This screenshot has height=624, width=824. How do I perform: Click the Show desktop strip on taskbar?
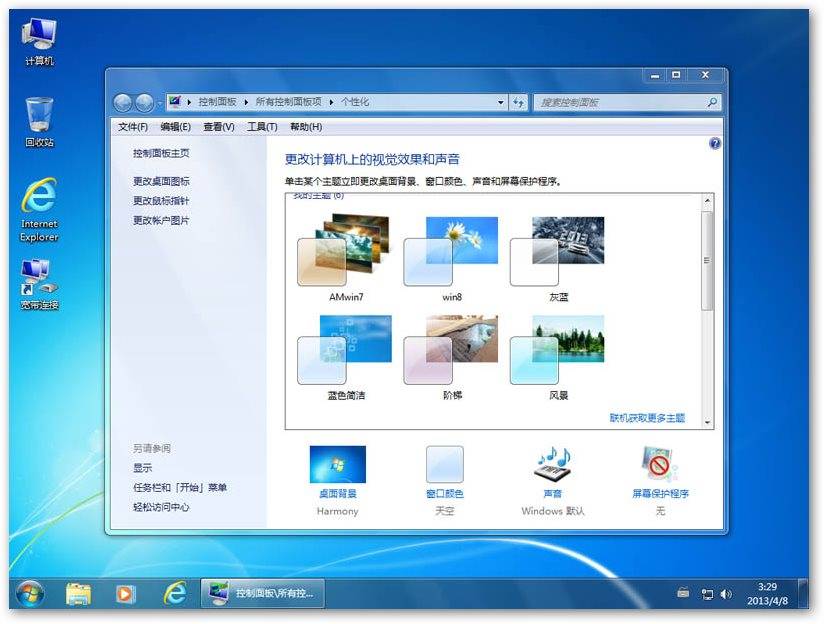pyautogui.click(x=803, y=594)
